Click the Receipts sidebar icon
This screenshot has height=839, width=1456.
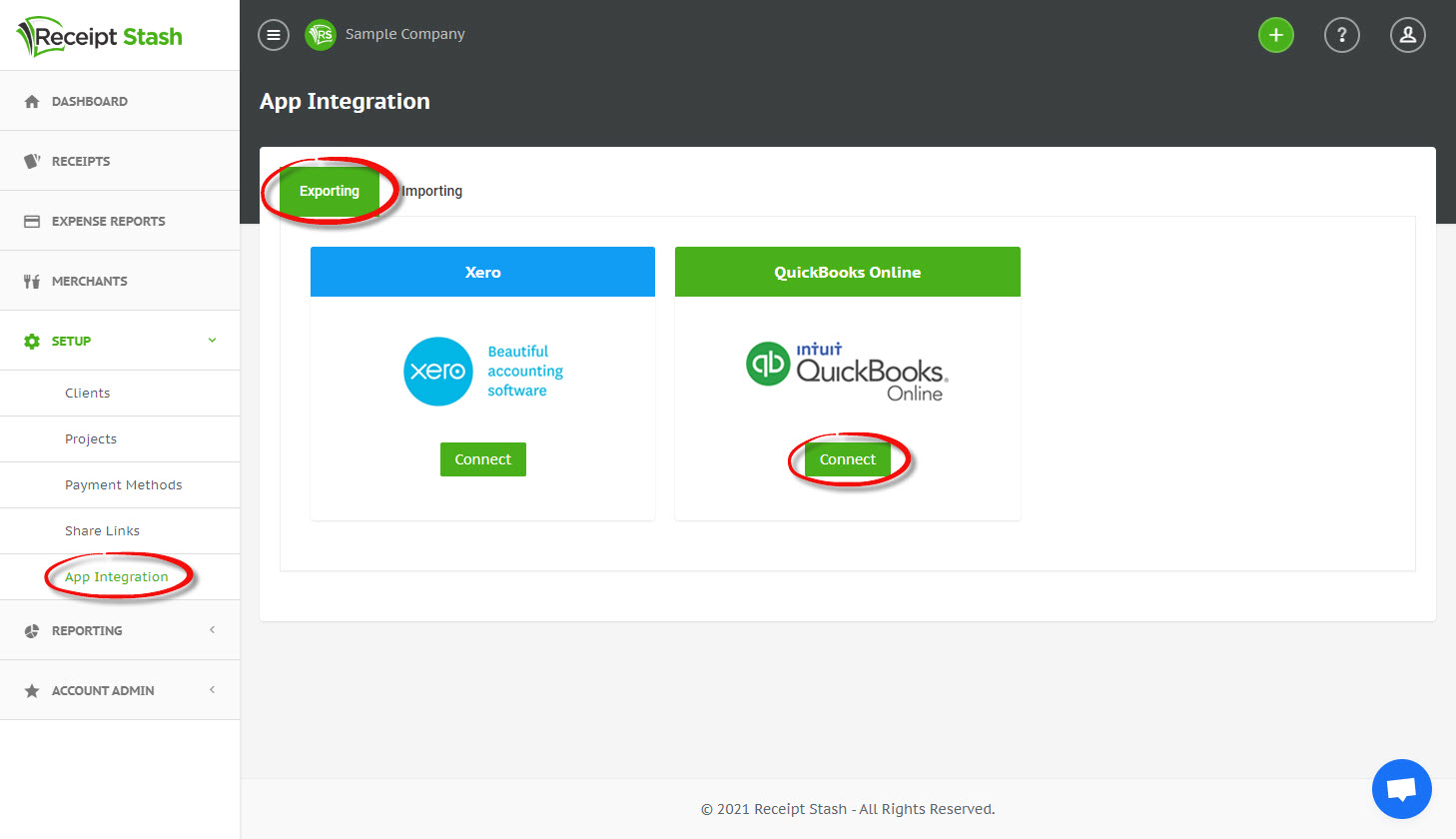(x=32, y=161)
